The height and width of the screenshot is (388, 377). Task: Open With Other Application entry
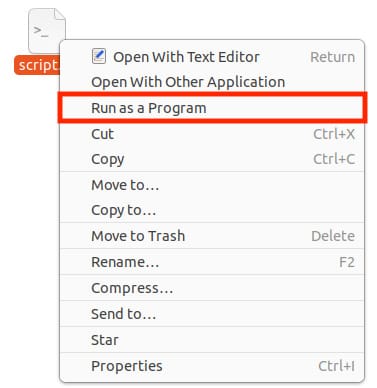pos(212,82)
